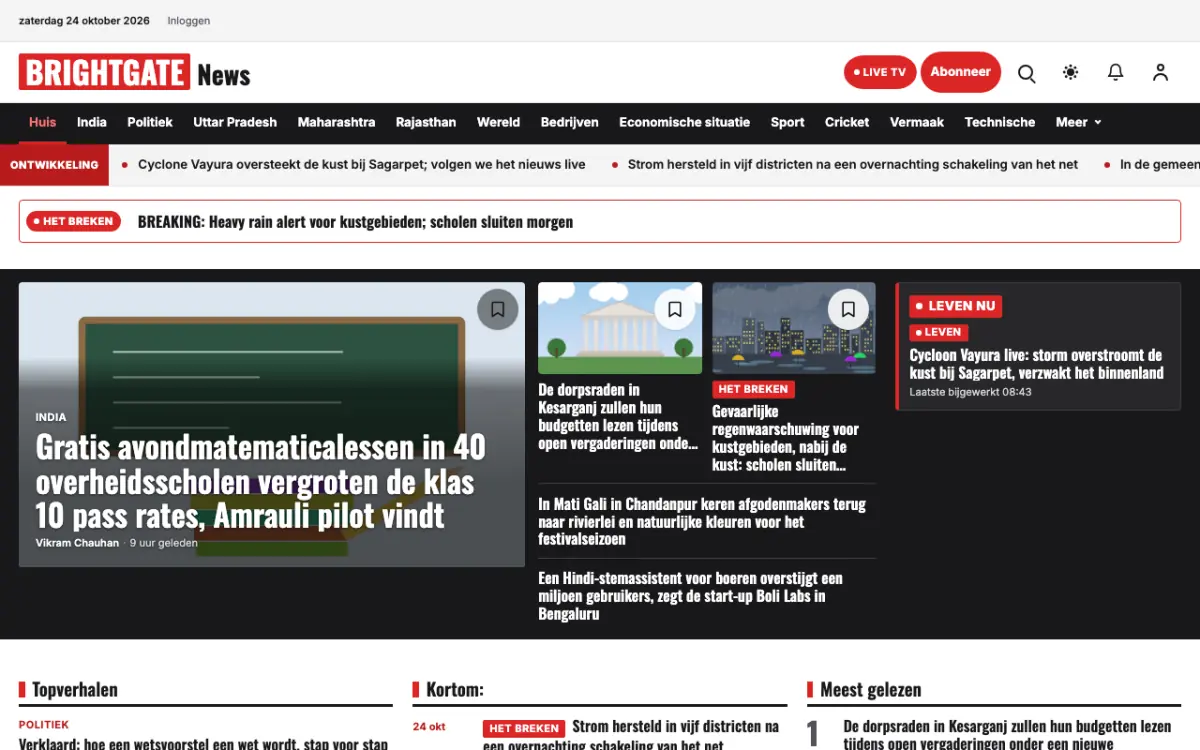Bookmark the Amrauli pilot lead story
Viewport: 1200px width, 750px height.
(x=498, y=310)
